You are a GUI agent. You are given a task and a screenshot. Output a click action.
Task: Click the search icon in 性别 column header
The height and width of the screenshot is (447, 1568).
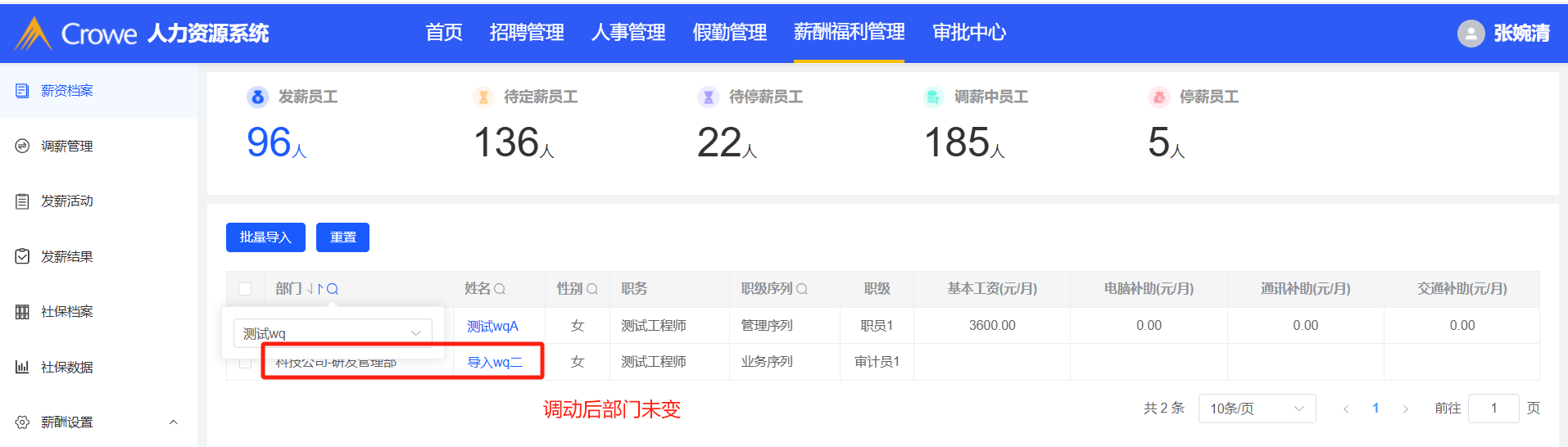592,289
